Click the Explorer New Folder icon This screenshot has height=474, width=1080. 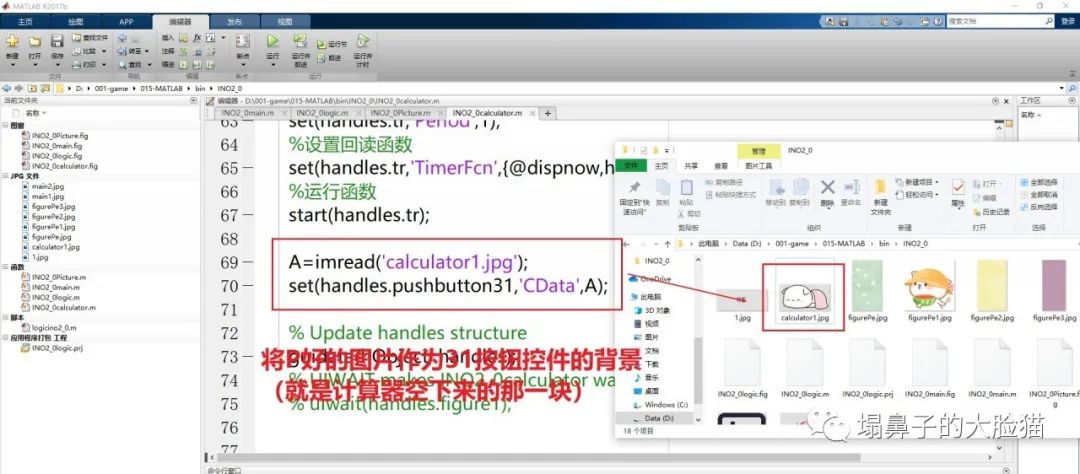pyautogui.click(x=880, y=187)
